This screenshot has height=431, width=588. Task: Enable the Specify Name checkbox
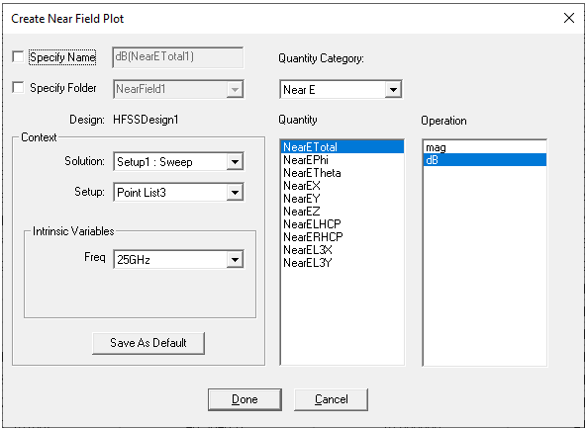[x=18, y=57]
